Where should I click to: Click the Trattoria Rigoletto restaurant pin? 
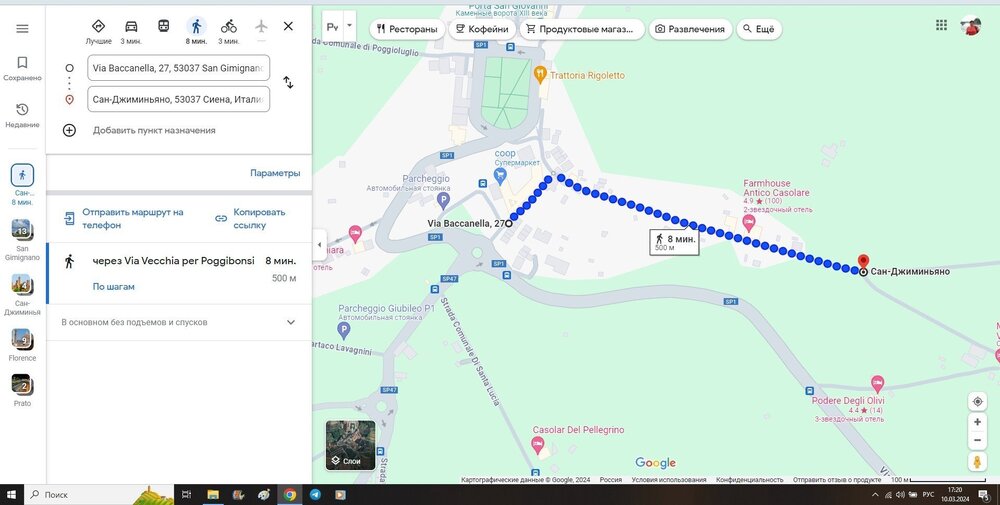(540, 74)
